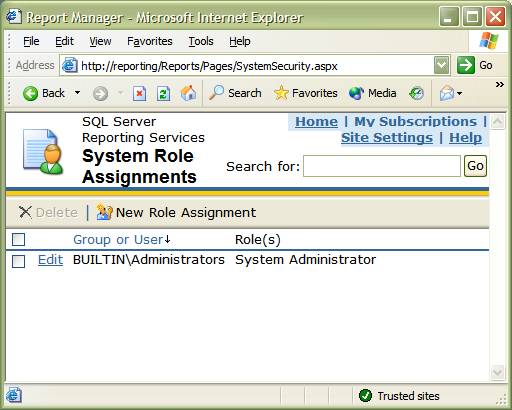Click the System Administrator role text
This screenshot has width=512, height=410.
[306, 260]
